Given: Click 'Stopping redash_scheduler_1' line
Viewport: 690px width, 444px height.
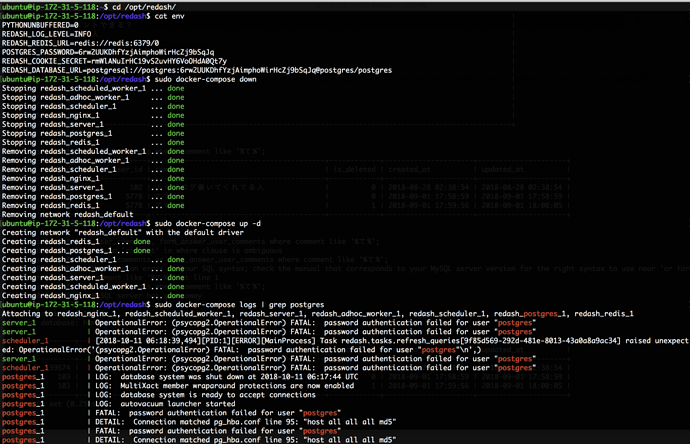Looking at the screenshot, I should [93, 106].
